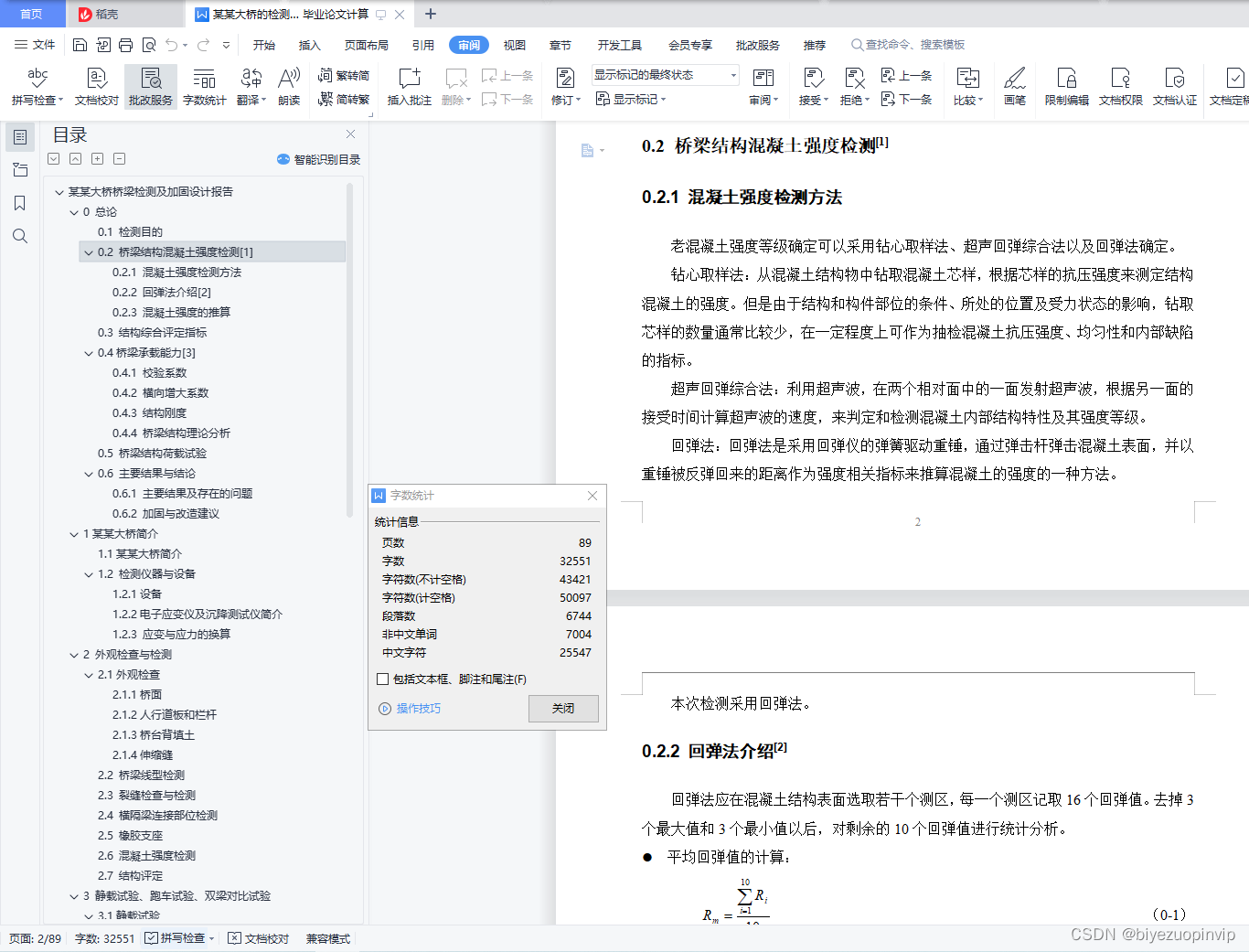Switch to the 视图 ribbon tab
Image resolution: width=1249 pixels, height=952 pixels.
515,45
